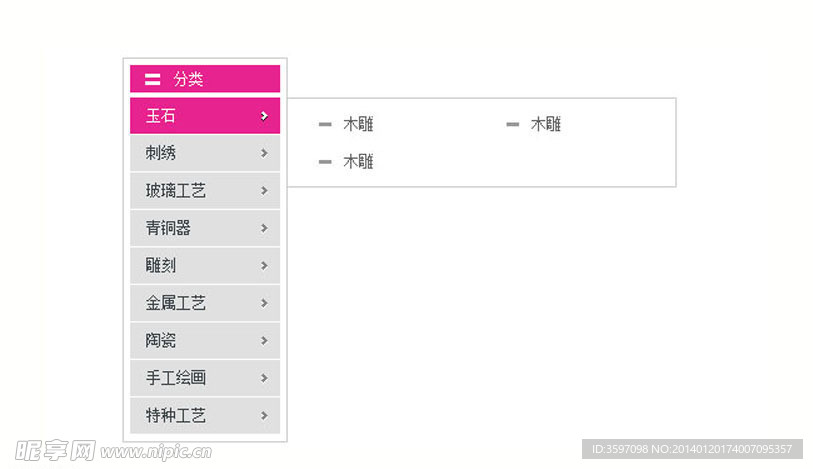The width and height of the screenshot is (813, 469).
Task: Click the arrow icon on 玉石 row
Action: coord(264,116)
